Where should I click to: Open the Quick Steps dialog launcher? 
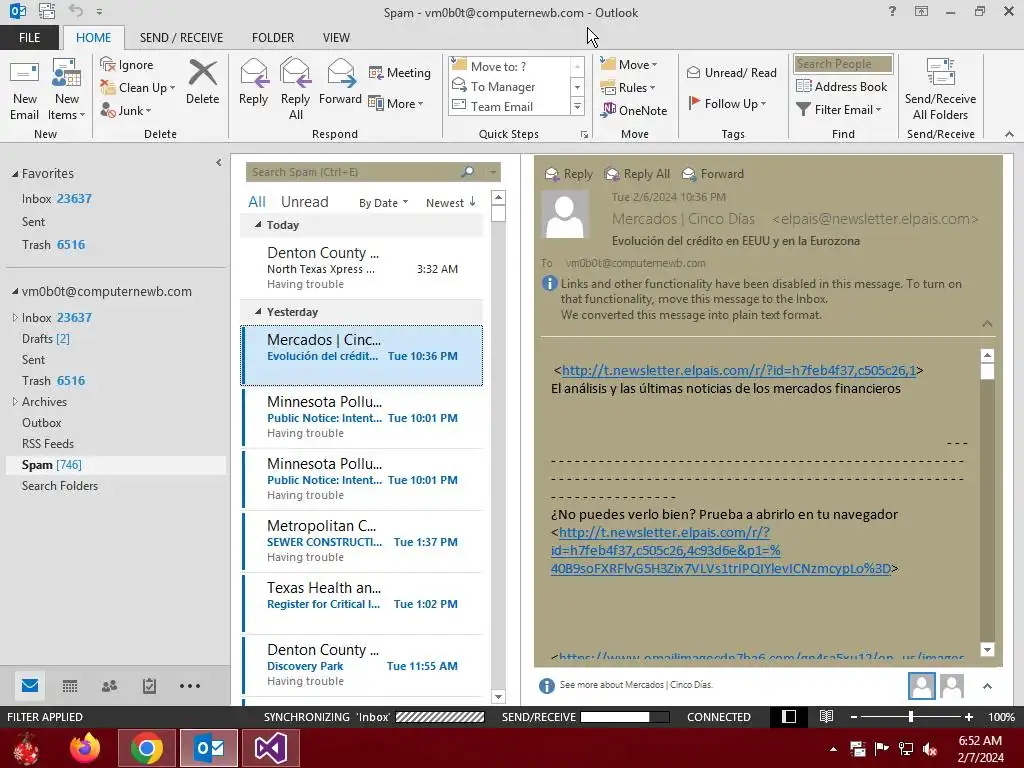pos(584,135)
